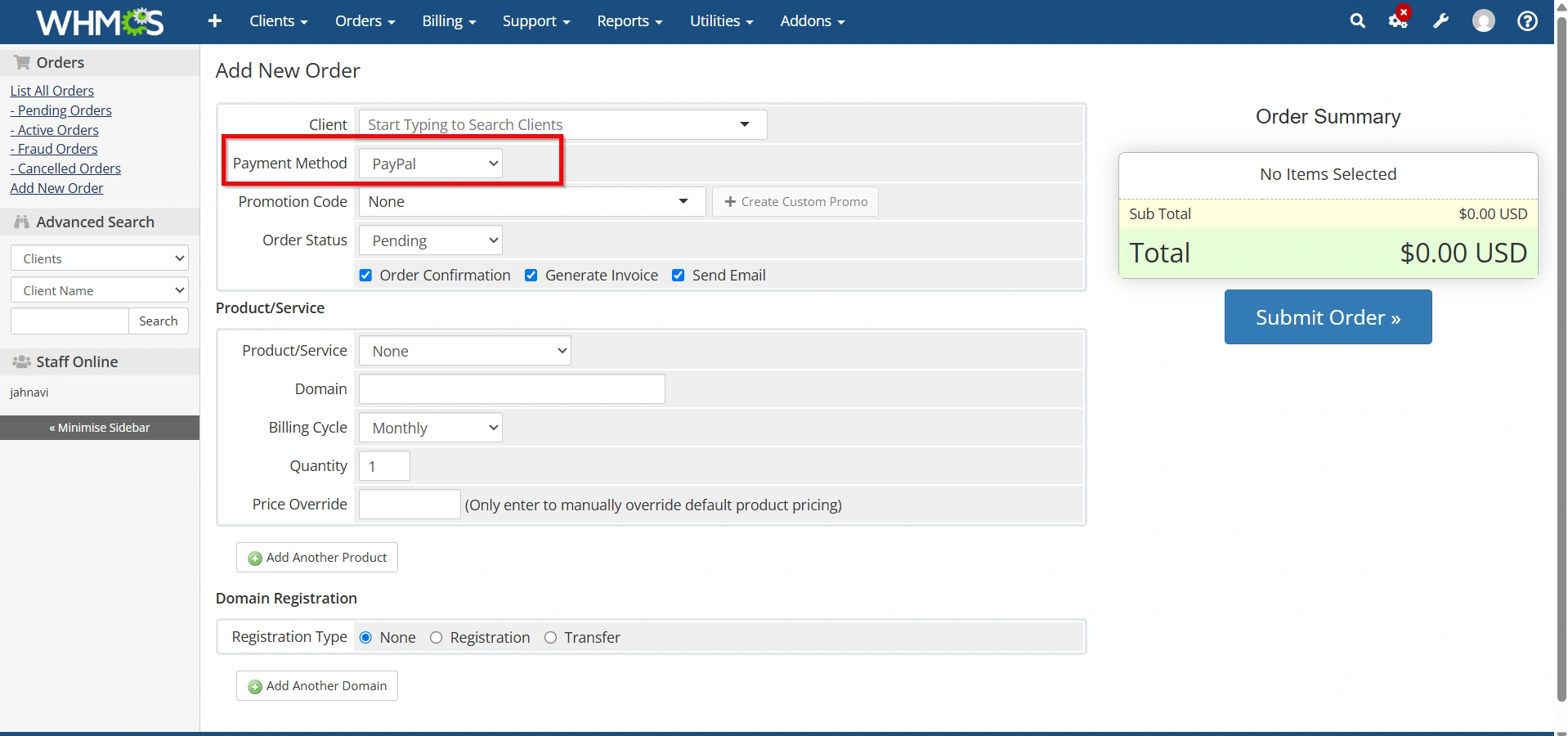
Task: Select the Registration radio button
Action: point(436,638)
